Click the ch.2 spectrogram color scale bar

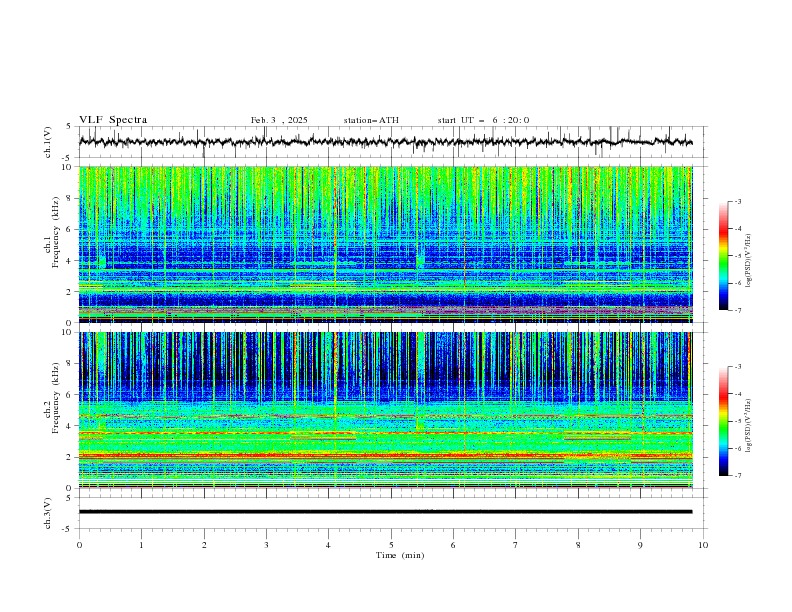(x=723, y=421)
